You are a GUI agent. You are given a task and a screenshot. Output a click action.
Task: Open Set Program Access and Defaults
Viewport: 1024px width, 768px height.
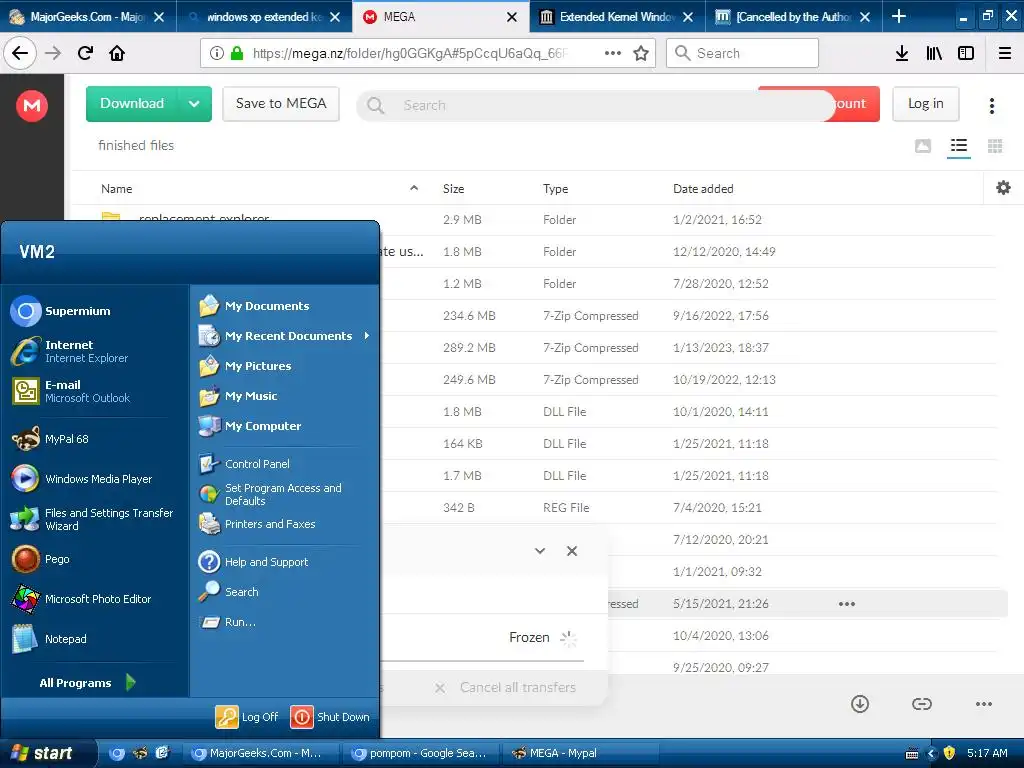coord(270,494)
